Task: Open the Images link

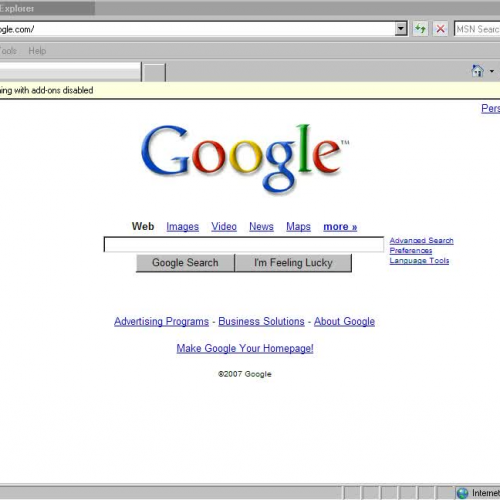Action: (x=182, y=227)
